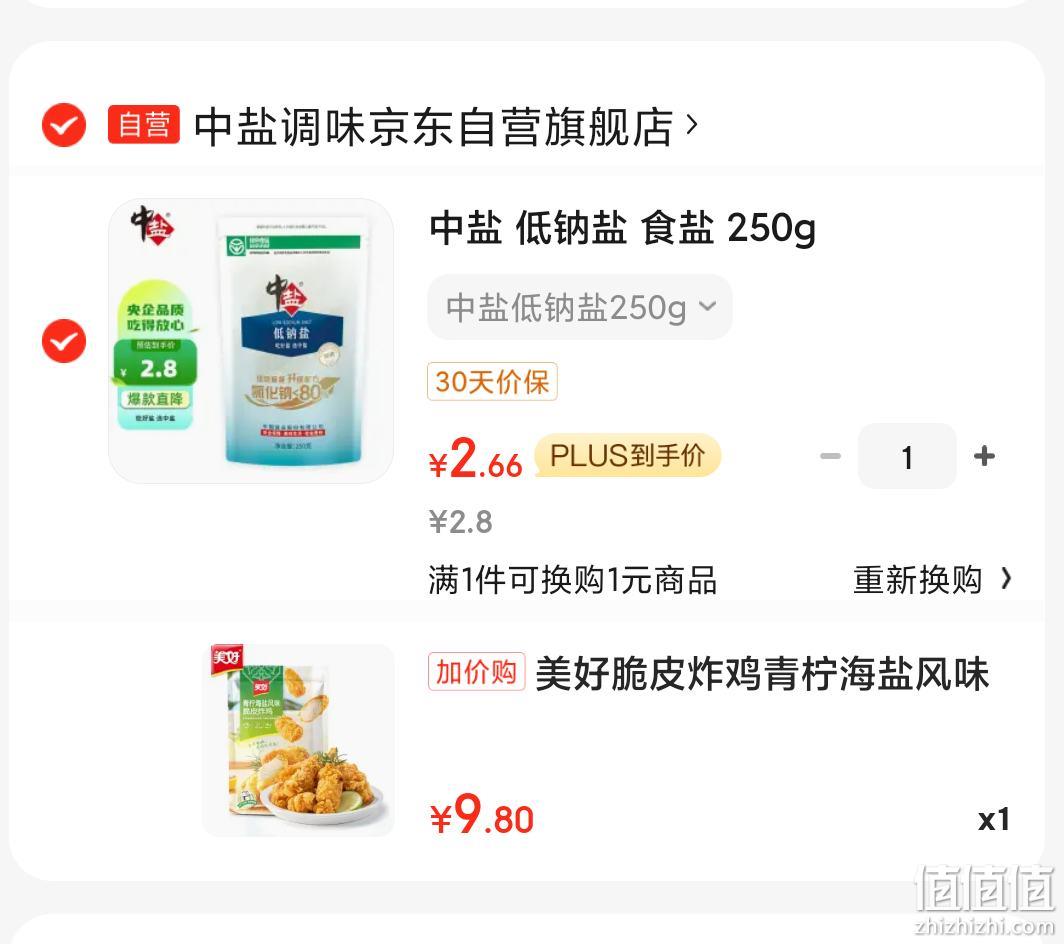Image resolution: width=1064 pixels, height=944 pixels.
Task: Deselect the 中盐 低钠盐 item checkbox
Action: (x=64, y=341)
